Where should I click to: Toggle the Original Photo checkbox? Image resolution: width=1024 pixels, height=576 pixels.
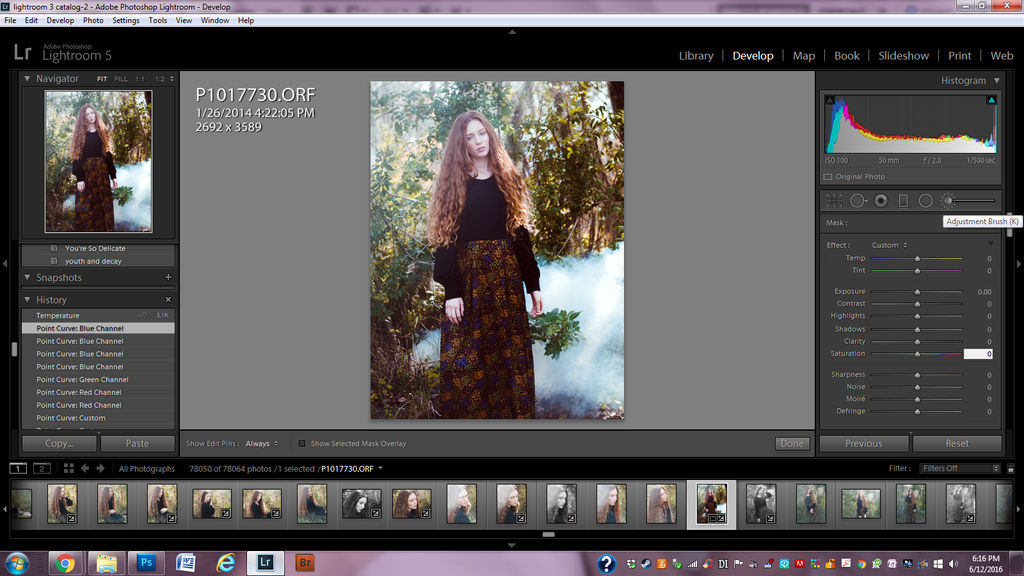pyautogui.click(x=828, y=177)
